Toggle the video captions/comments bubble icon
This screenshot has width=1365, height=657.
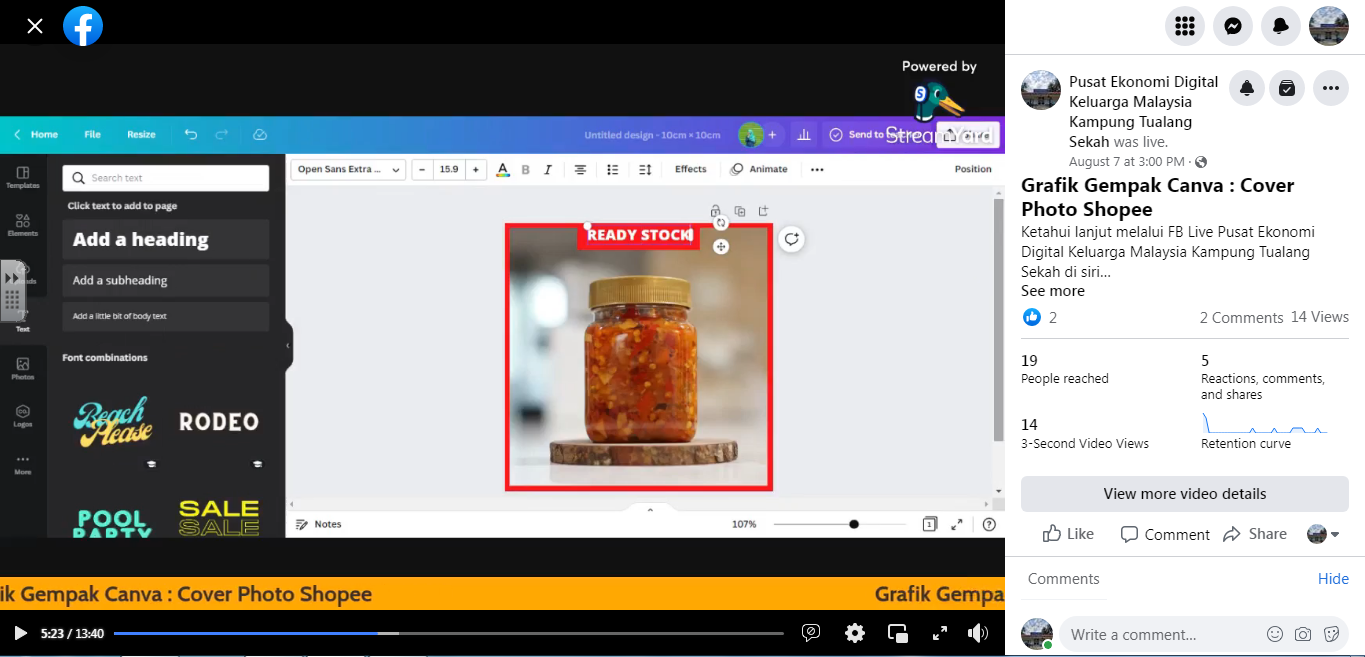coord(811,633)
